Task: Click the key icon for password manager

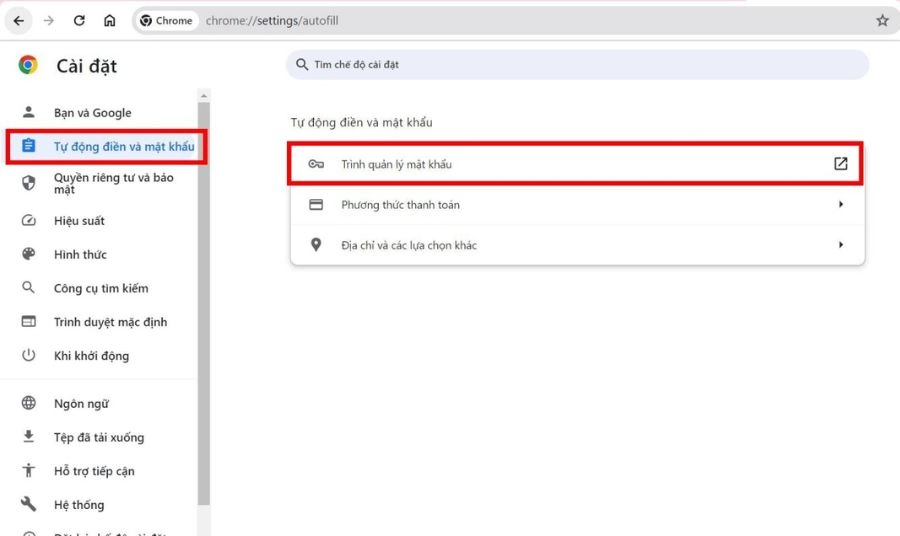Action: (x=316, y=164)
